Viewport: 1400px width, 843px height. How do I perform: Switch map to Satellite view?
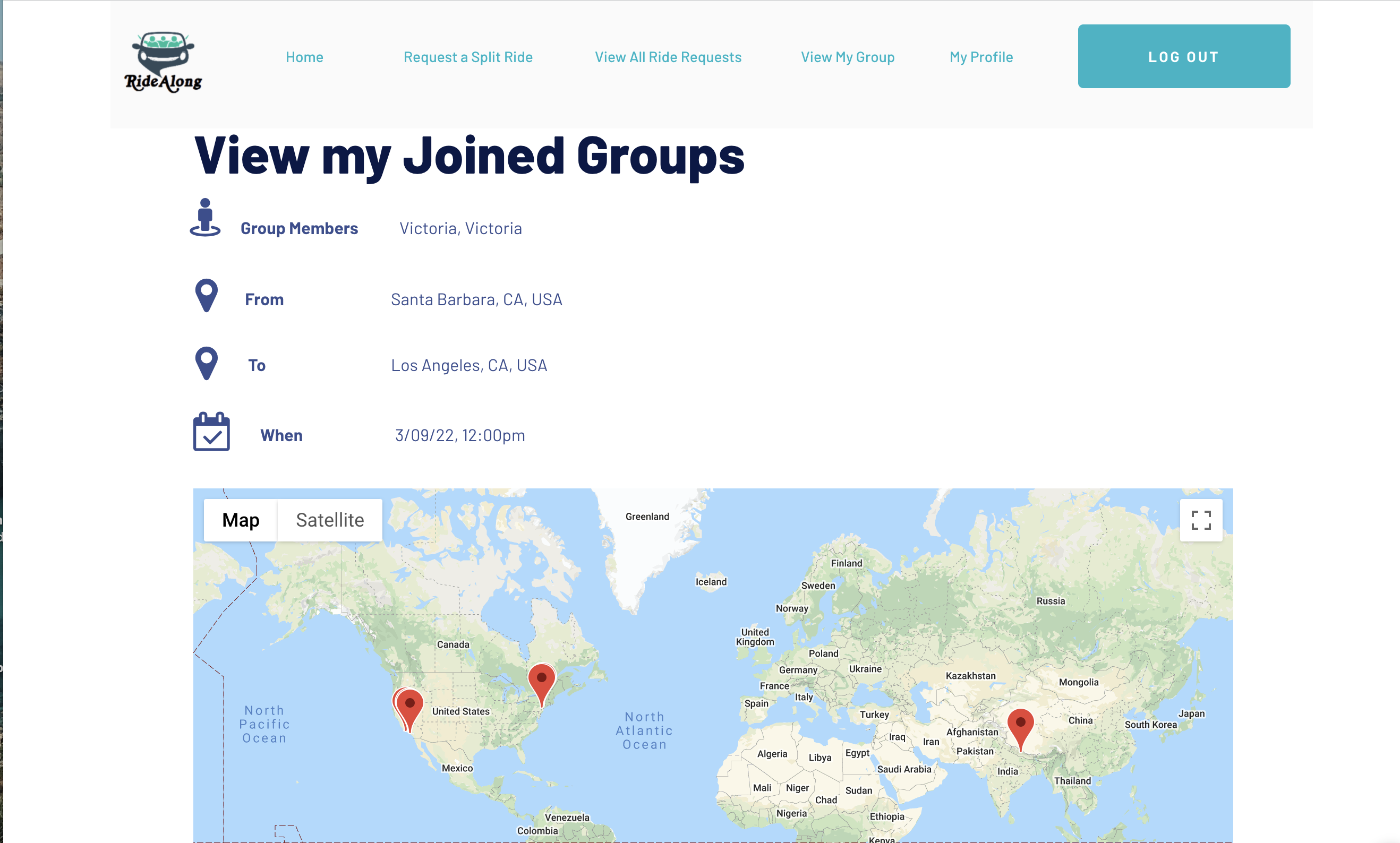click(329, 520)
